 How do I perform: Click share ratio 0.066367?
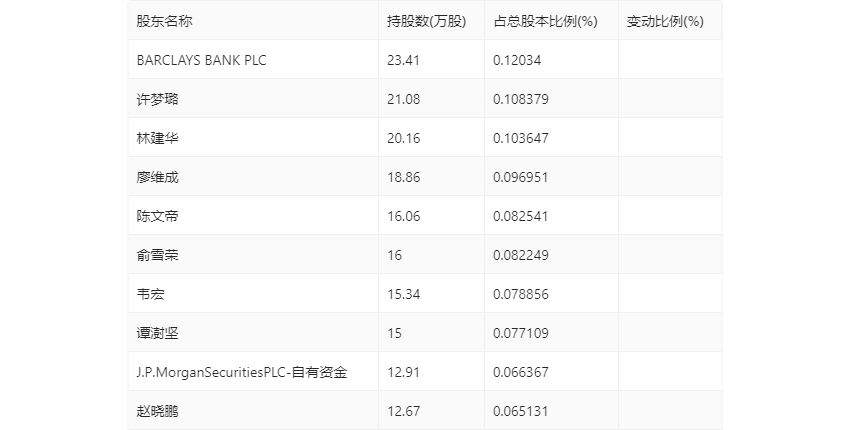(x=521, y=373)
